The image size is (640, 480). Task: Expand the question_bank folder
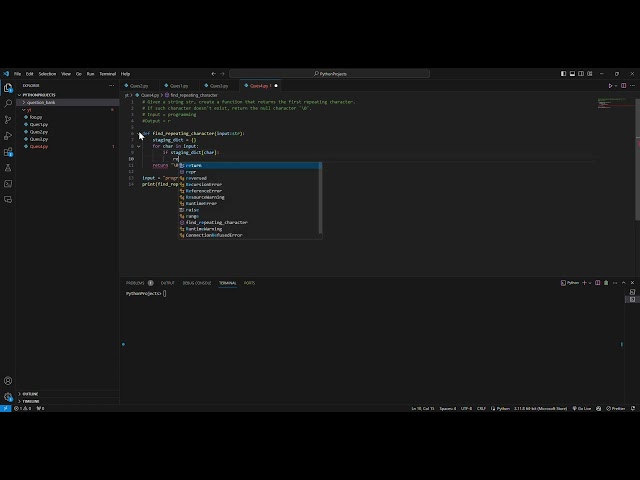pyautogui.click(x=68, y=102)
